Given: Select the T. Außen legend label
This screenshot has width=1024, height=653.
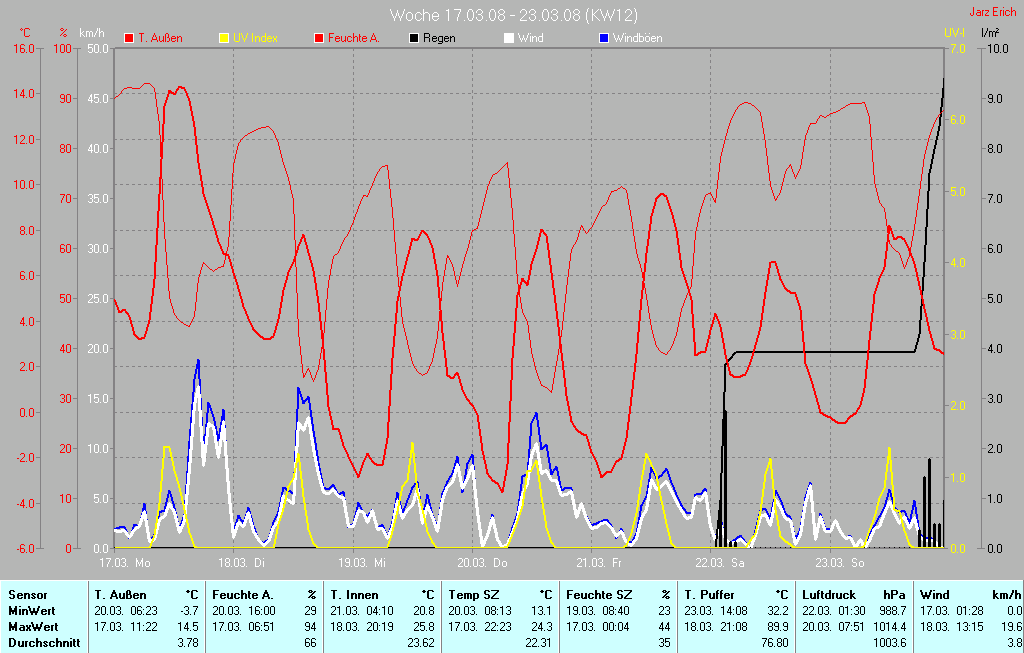Looking at the screenshot, I should click(x=160, y=39).
